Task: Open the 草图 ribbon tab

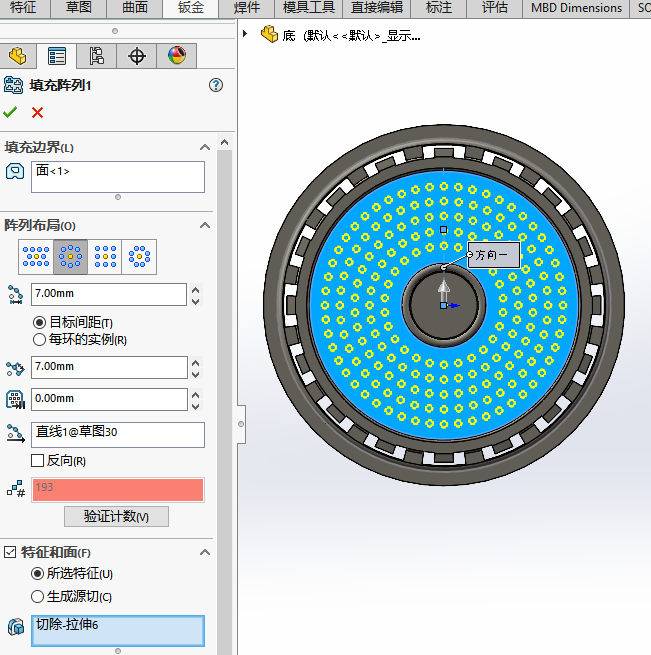Action: 79,8
